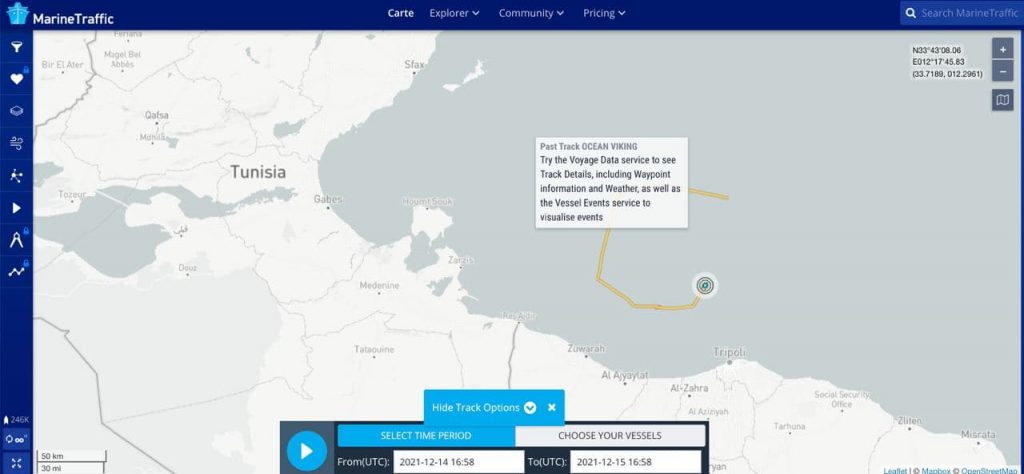Click the Sfax city label

tap(414, 65)
